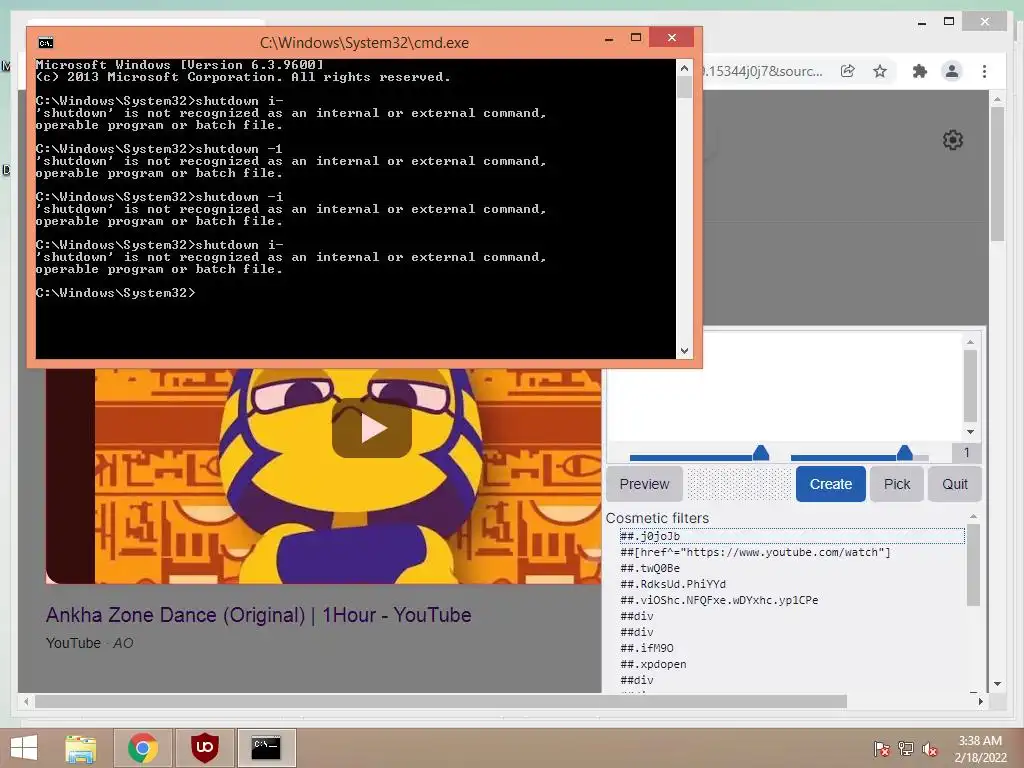Image resolution: width=1024 pixels, height=768 pixels.
Task: Select youtube.com/watch href filter
Action: pos(792,552)
